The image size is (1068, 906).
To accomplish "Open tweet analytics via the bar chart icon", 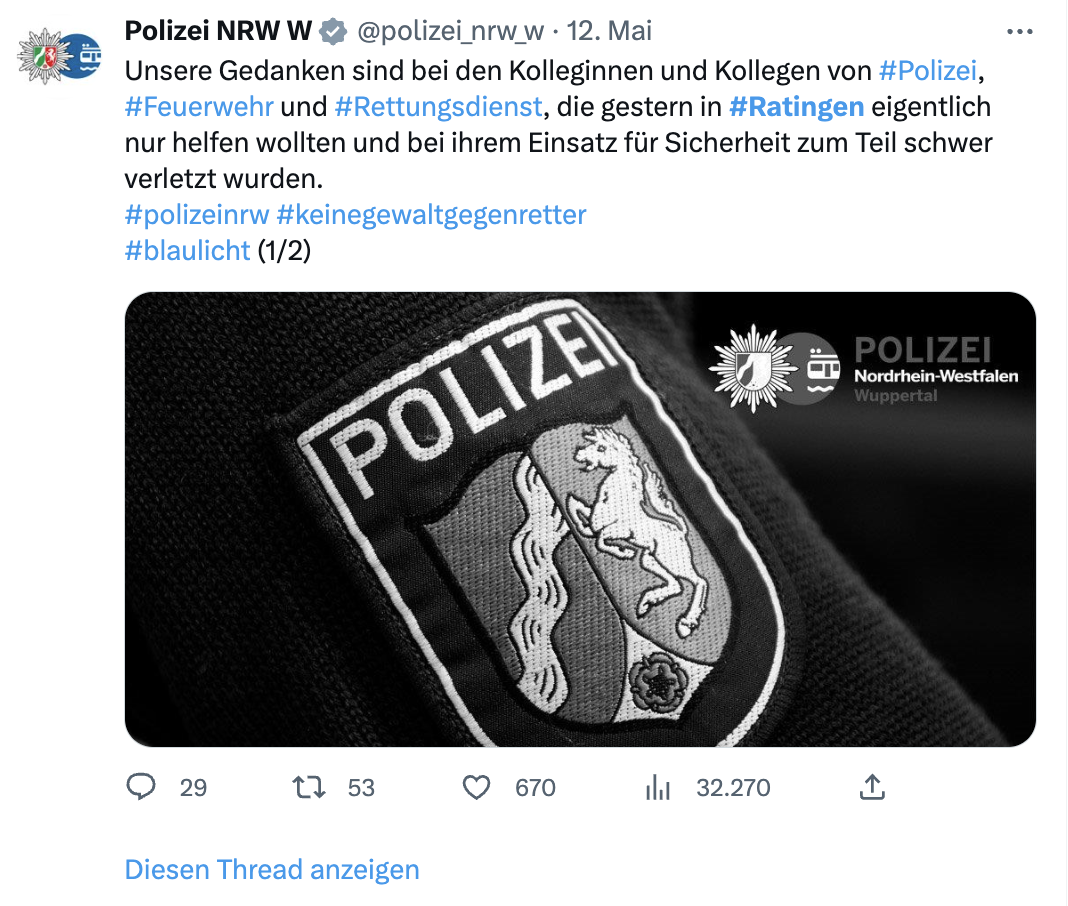I will coord(657,787).
